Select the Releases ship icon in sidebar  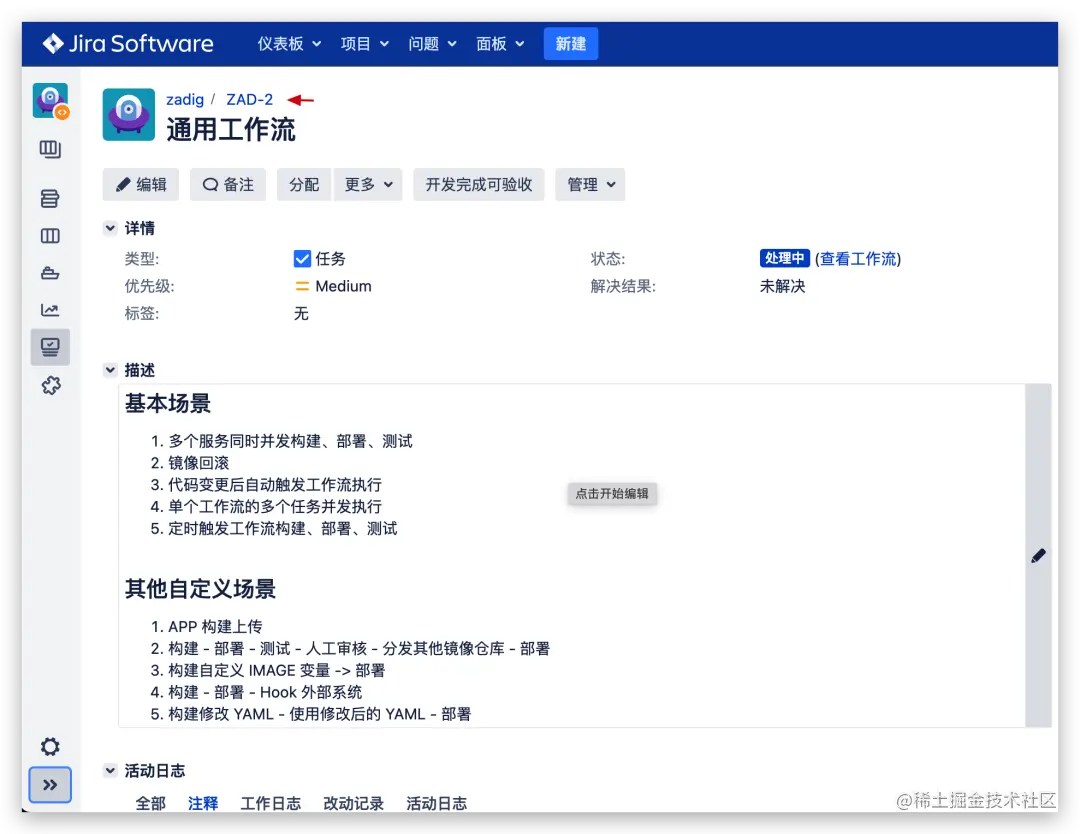[x=50, y=272]
